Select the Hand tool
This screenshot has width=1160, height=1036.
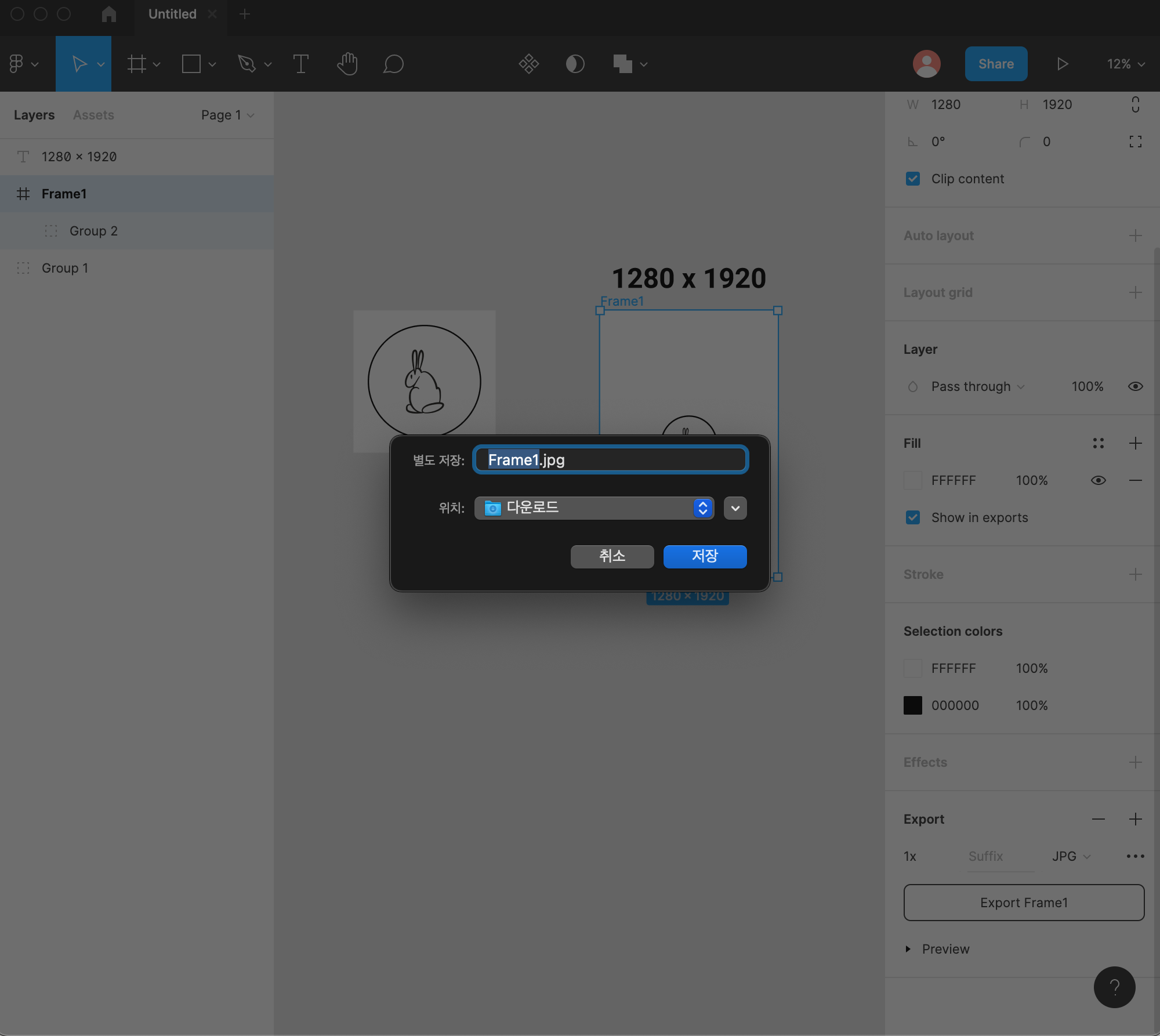coord(347,64)
